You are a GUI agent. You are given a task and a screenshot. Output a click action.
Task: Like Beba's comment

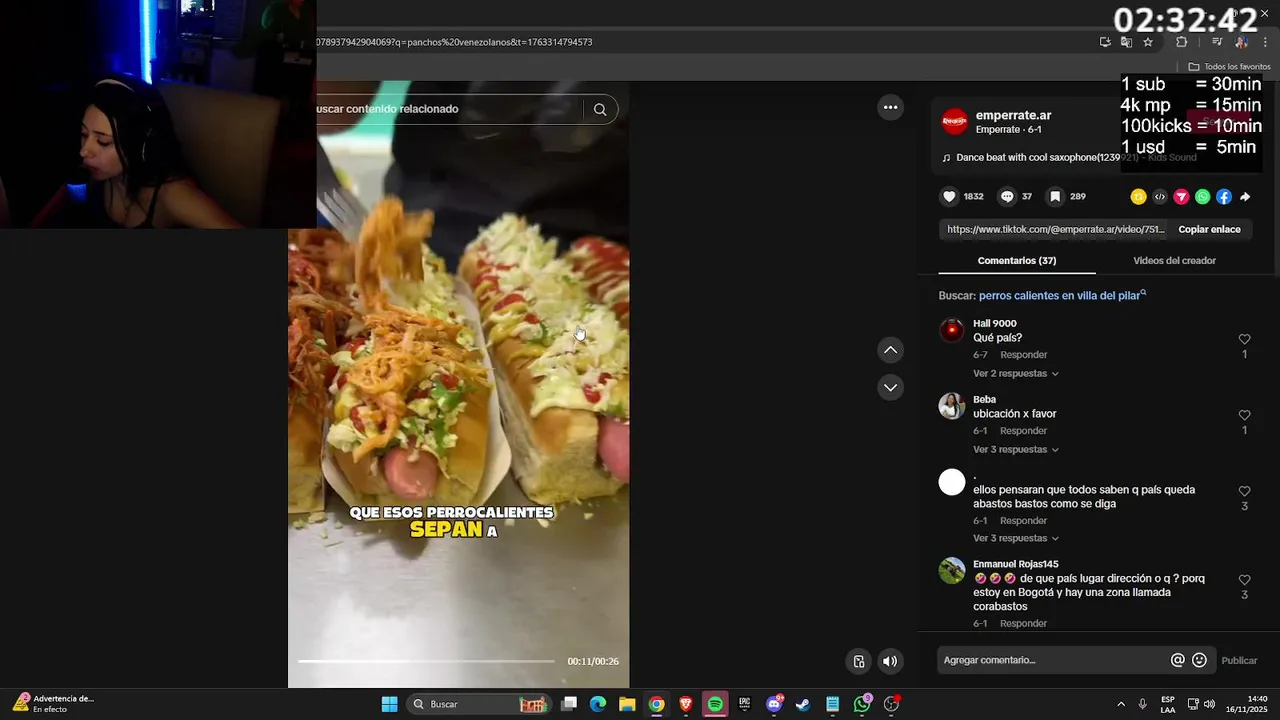point(1244,416)
